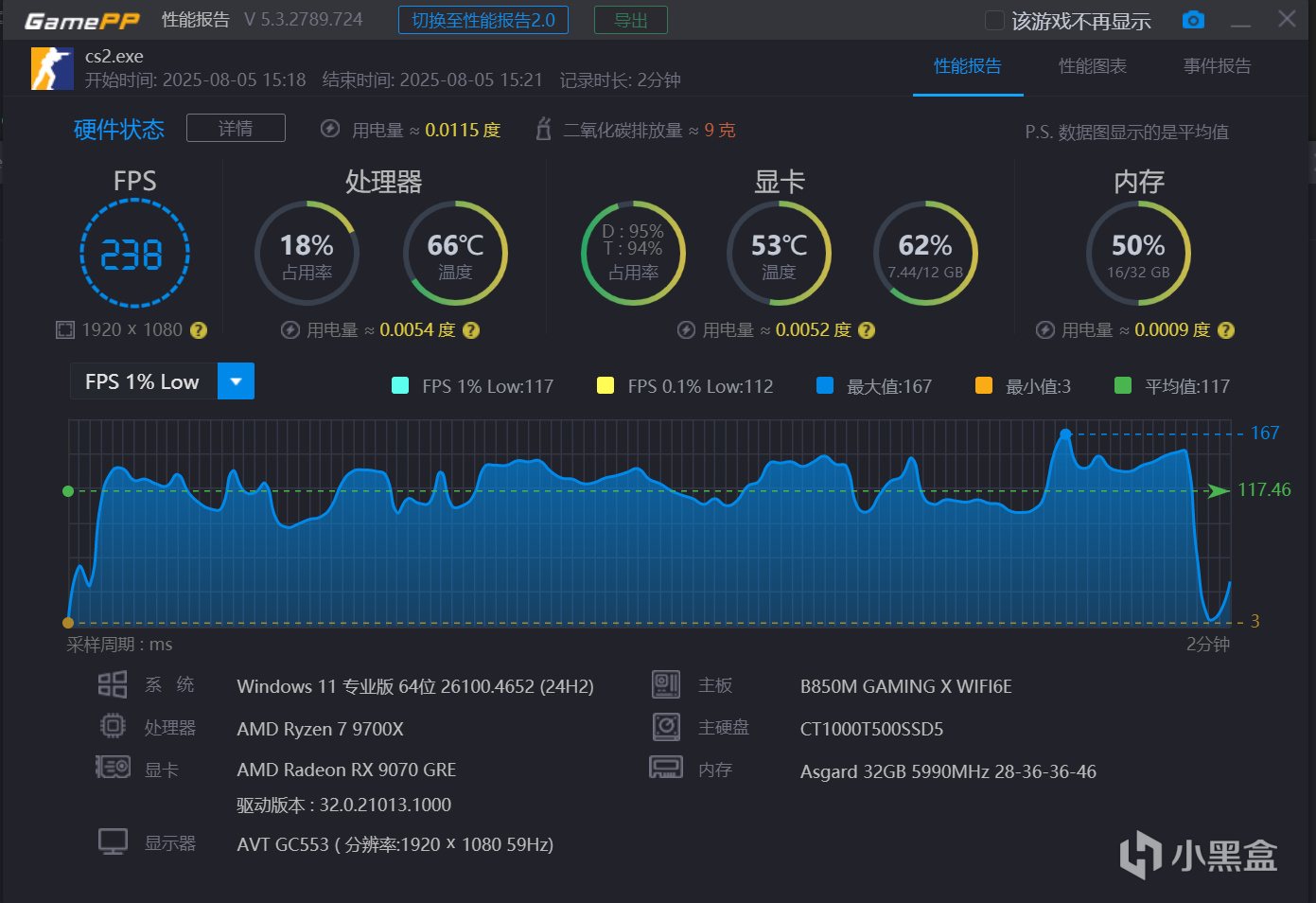1316x903 pixels.
Task: Click the D:95% T:94% GPU usage gauge
Action: (x=633, y=254)
